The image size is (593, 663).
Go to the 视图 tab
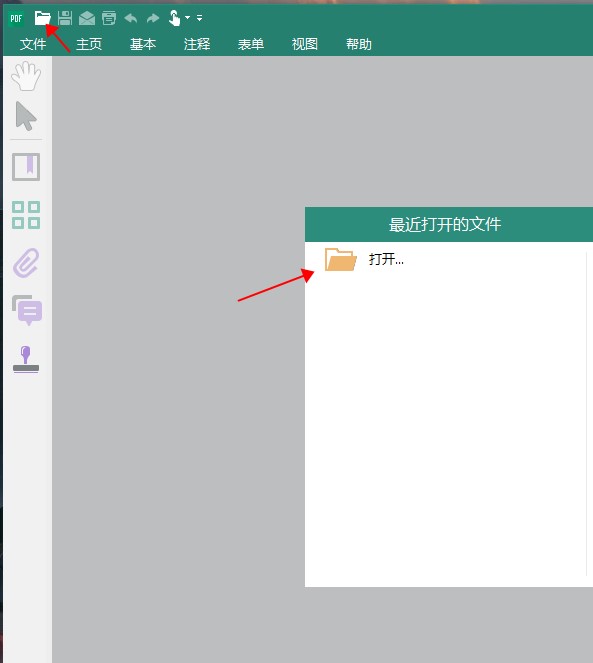pyautogui.click(x=305, y=44)
